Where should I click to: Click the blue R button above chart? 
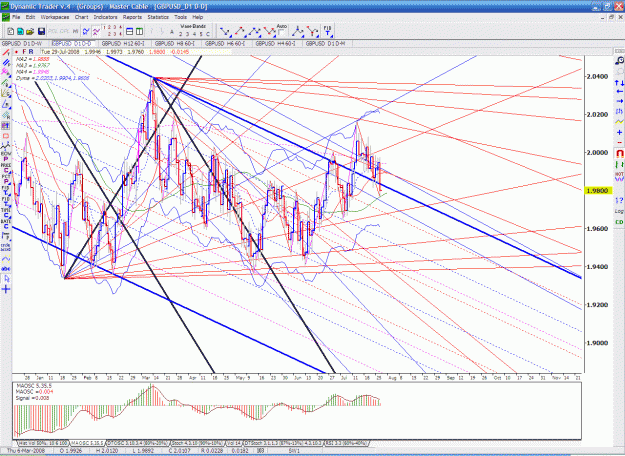pos(31,52)
